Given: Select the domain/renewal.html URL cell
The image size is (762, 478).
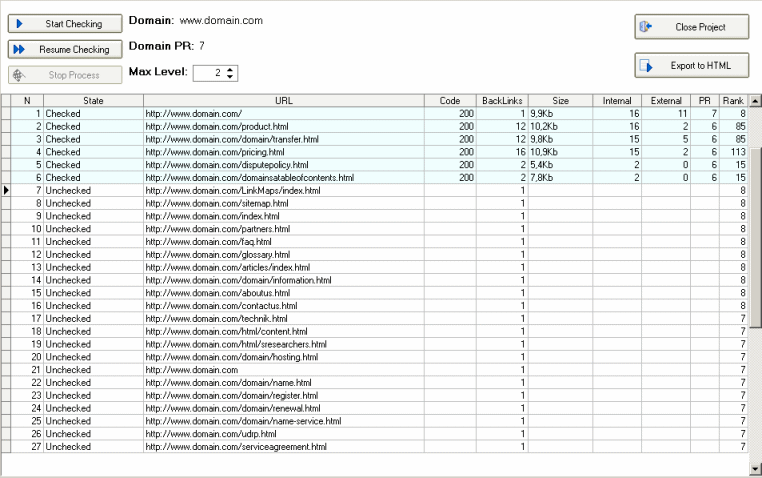Looking at the screenshot, I should click(x=284, y=408).
